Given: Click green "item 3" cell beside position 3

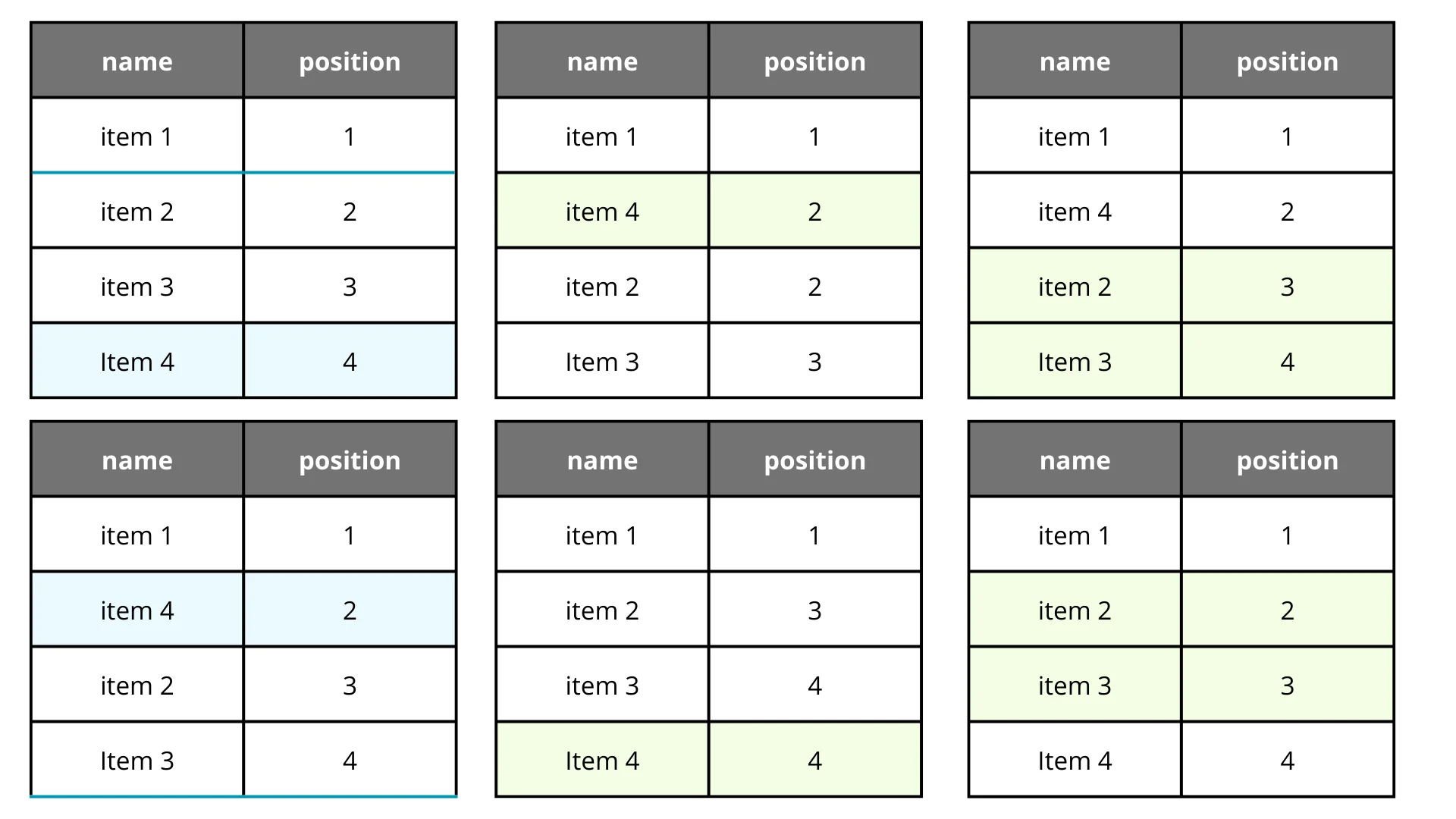Looking at the screenshot, I should 1075,686.
